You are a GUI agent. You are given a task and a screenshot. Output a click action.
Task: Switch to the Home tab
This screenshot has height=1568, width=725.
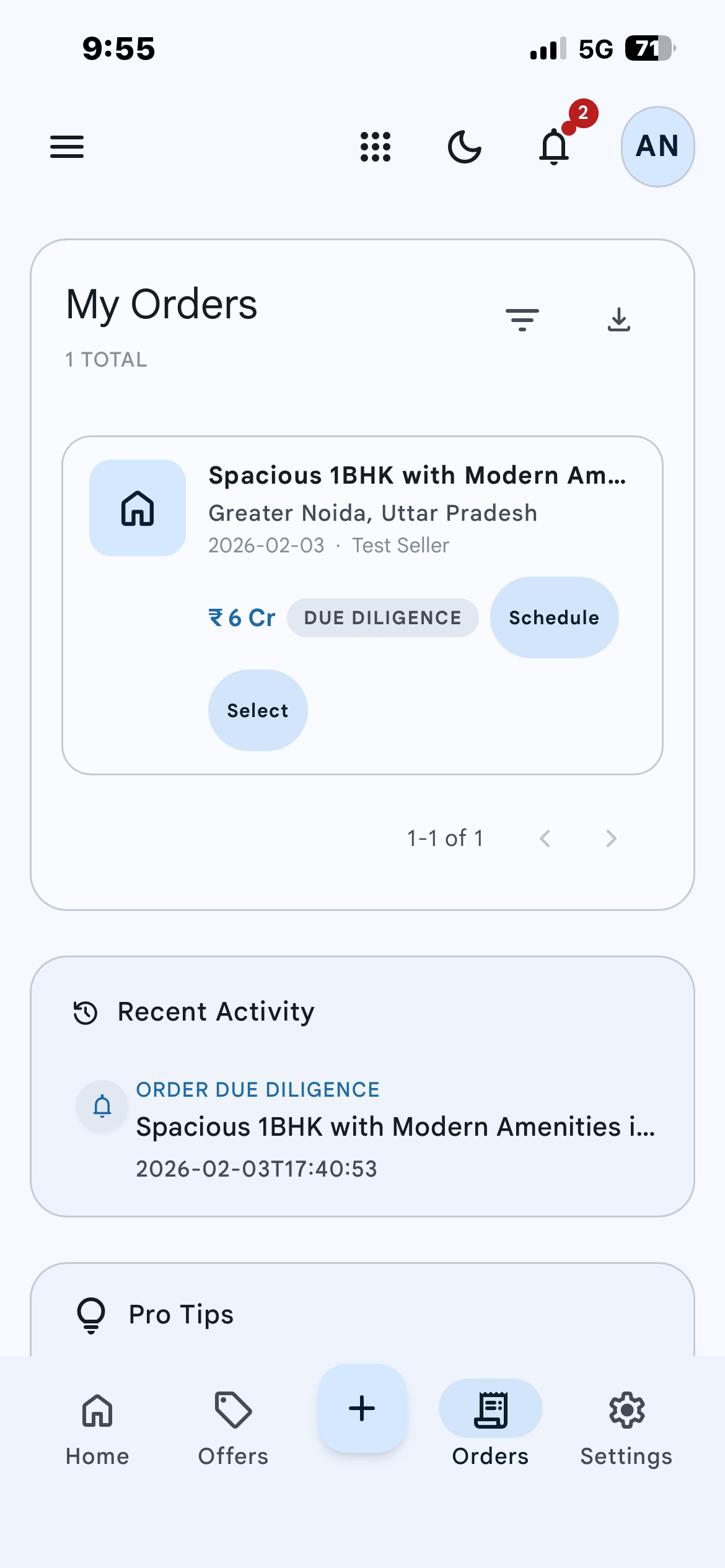97,1424
